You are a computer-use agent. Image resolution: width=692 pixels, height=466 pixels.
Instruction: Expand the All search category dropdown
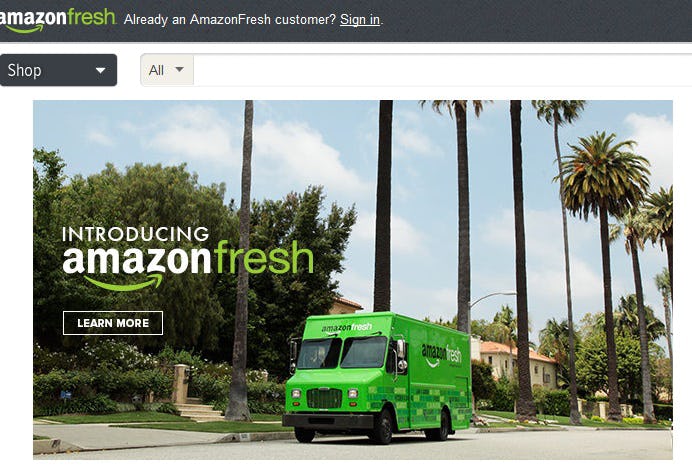click(167, 70)
